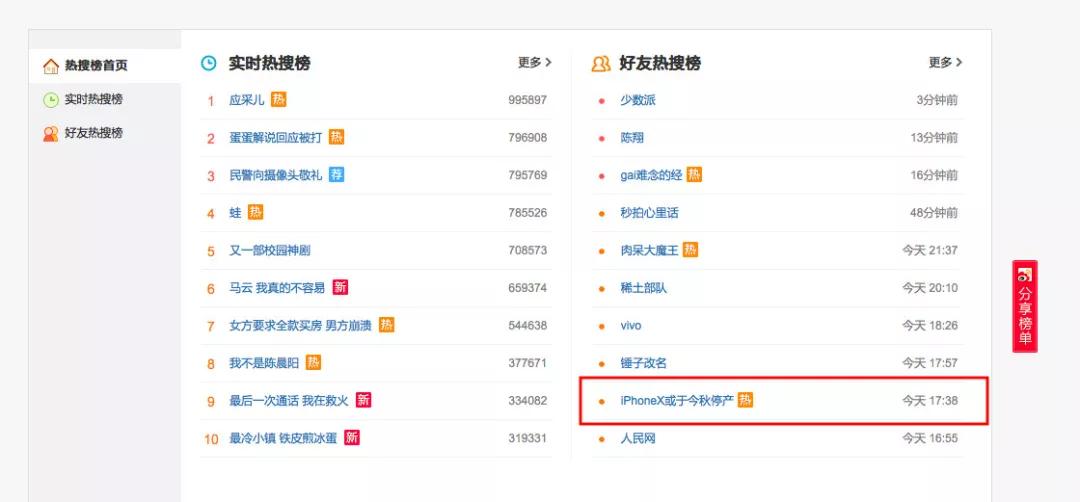The image size is (1080, 502).
Task: Click search count 796908
Action: pyautogui.click(x=528, y=138)
